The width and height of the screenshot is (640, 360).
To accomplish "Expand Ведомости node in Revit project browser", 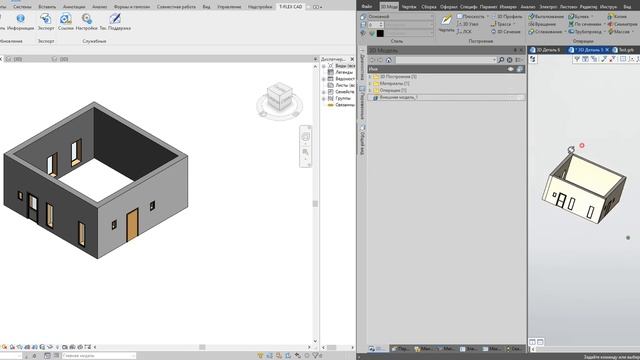I will coord(324,79).
